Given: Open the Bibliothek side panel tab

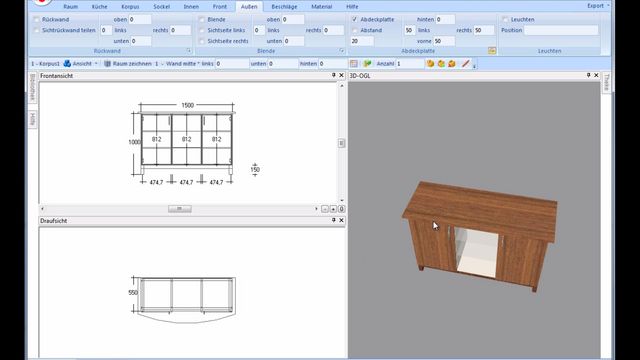Looking at the screenshot, I should tap(33, 88).
